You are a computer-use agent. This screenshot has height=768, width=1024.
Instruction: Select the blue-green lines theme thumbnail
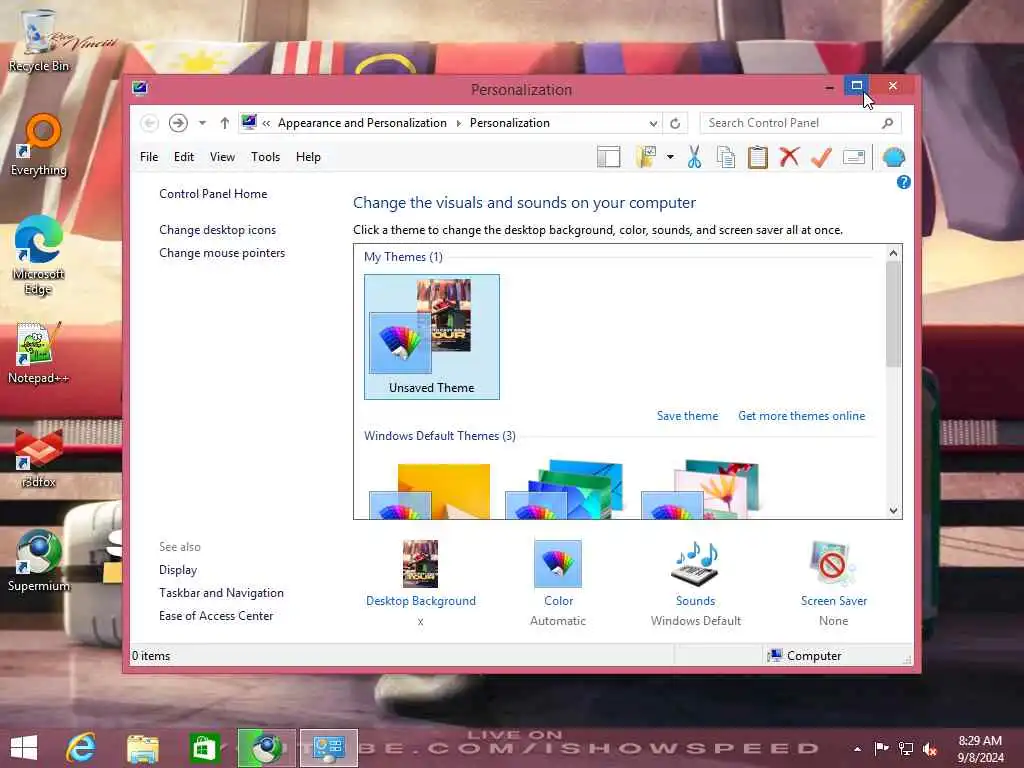click(566, 490)
